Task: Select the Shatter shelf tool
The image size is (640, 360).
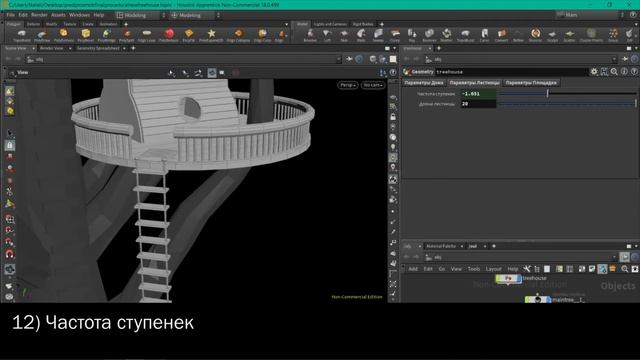Action: coord(447,35)
